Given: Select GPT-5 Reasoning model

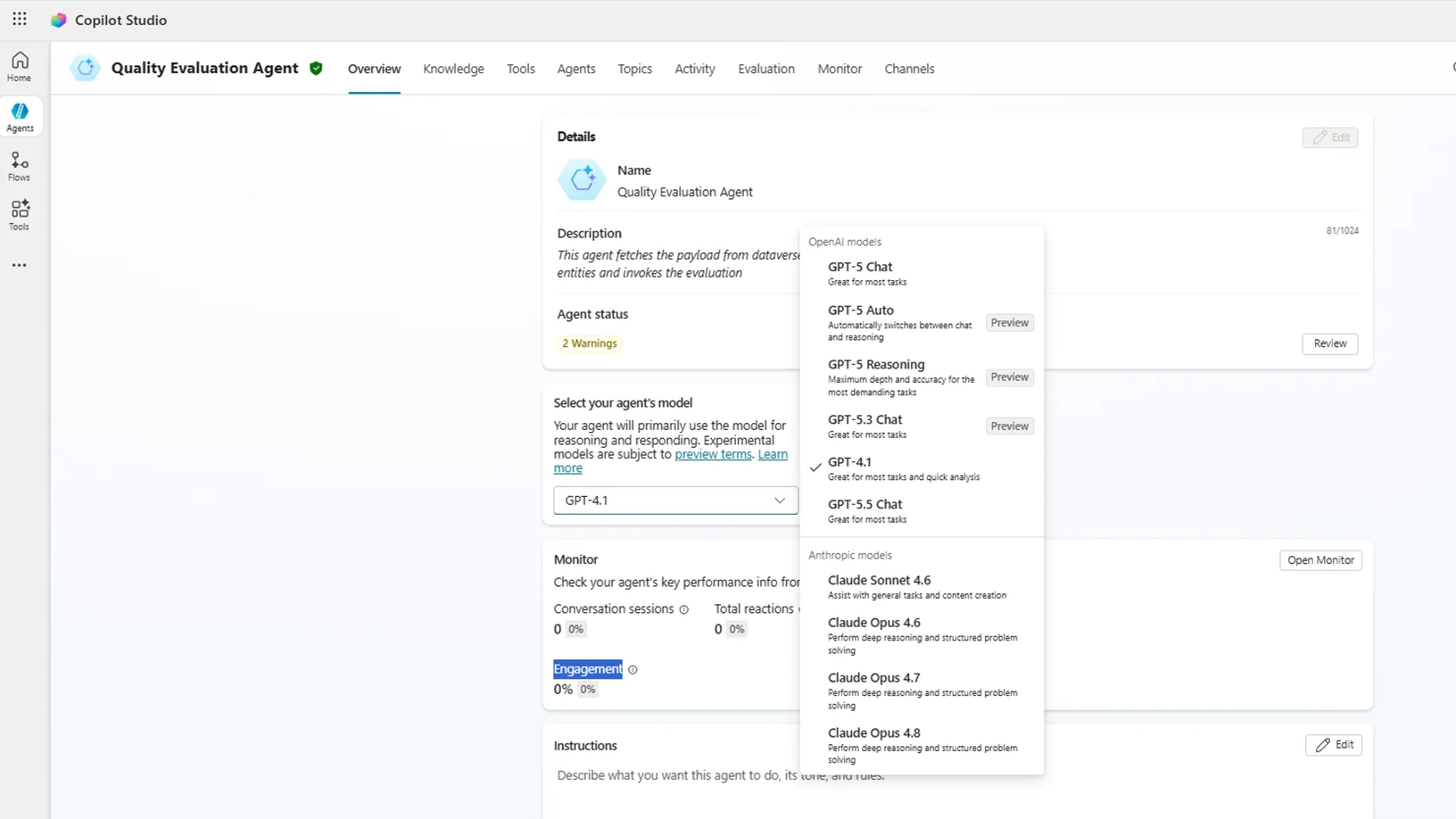Looking at the screenshot, I should [x=922, y=377].
